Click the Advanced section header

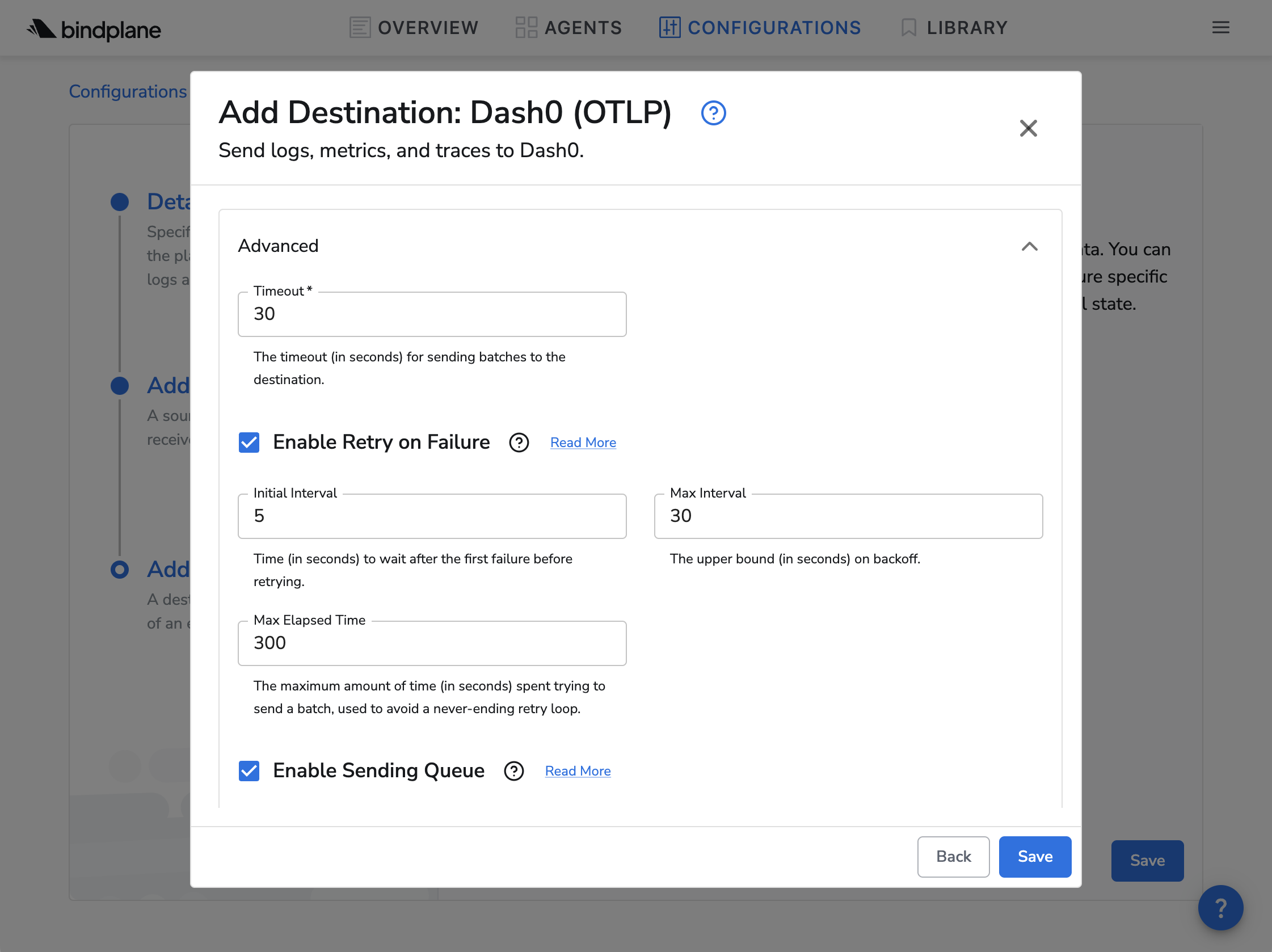tap(279, 246)
